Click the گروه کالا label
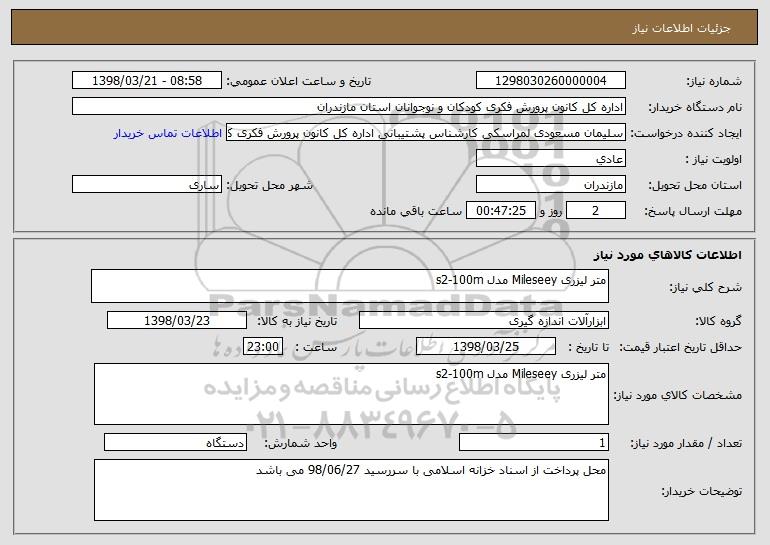 718,321
